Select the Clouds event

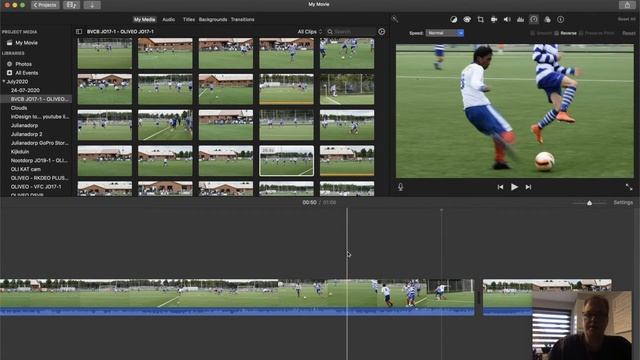point(19,108)
